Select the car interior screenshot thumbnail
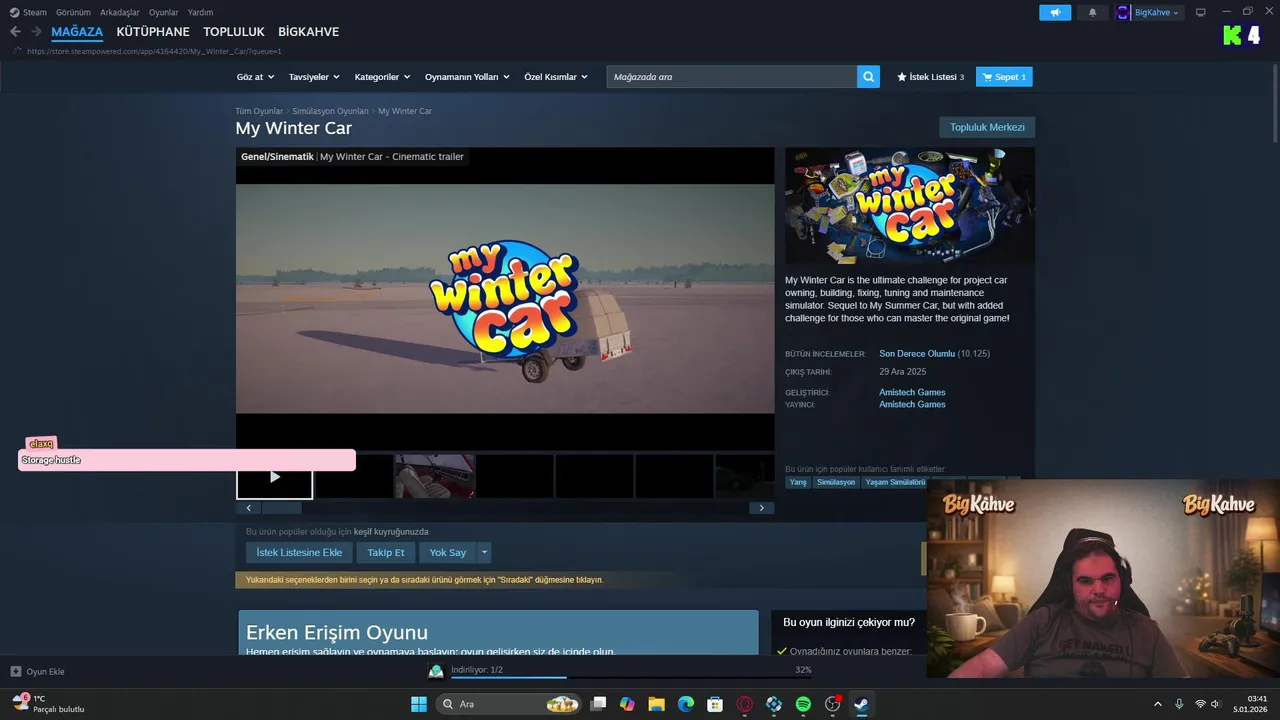This screenshot has height=720, width=1280. (x=434, y=477)
